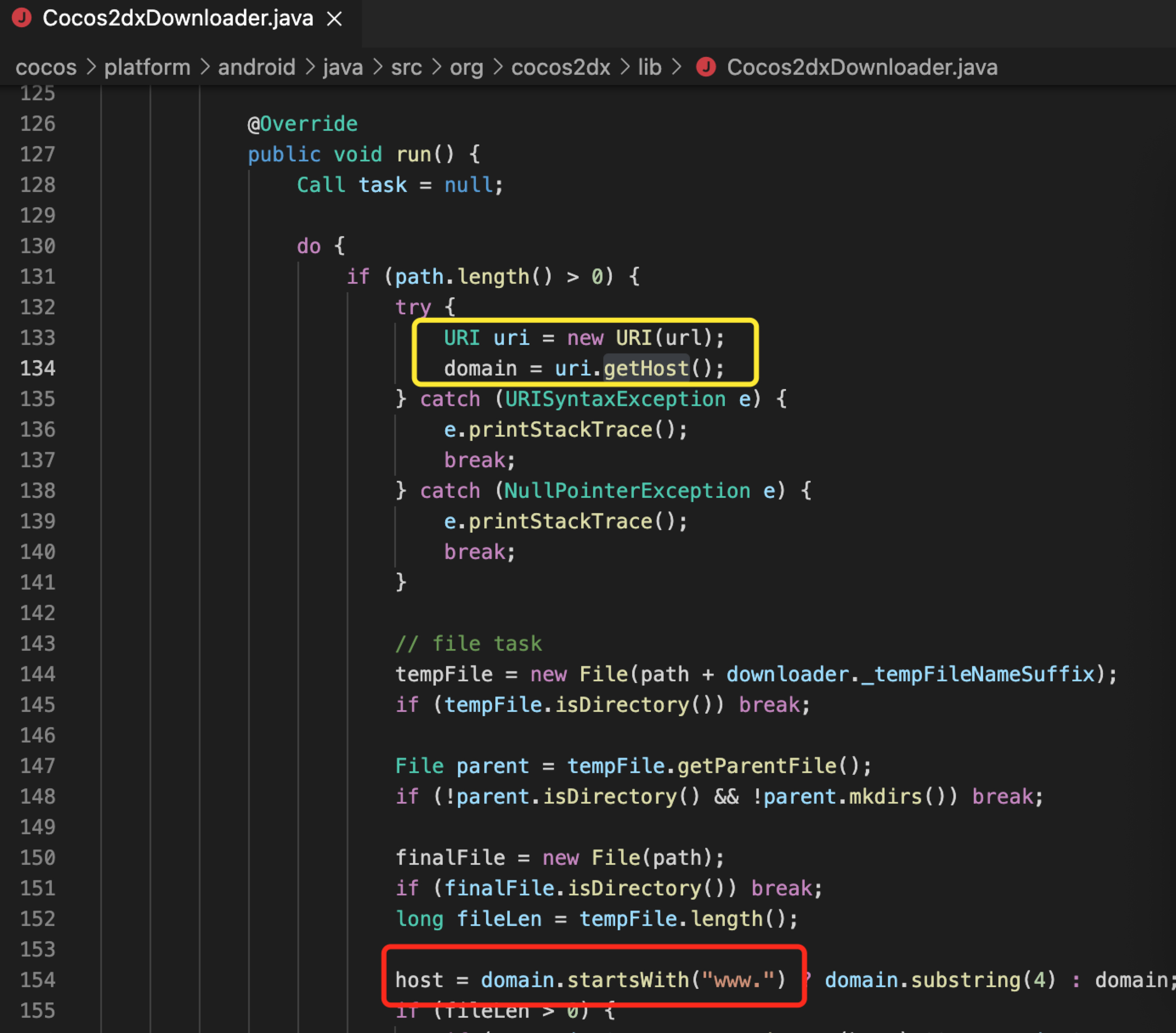Click the NullPointerException type name

pos(627,491)
